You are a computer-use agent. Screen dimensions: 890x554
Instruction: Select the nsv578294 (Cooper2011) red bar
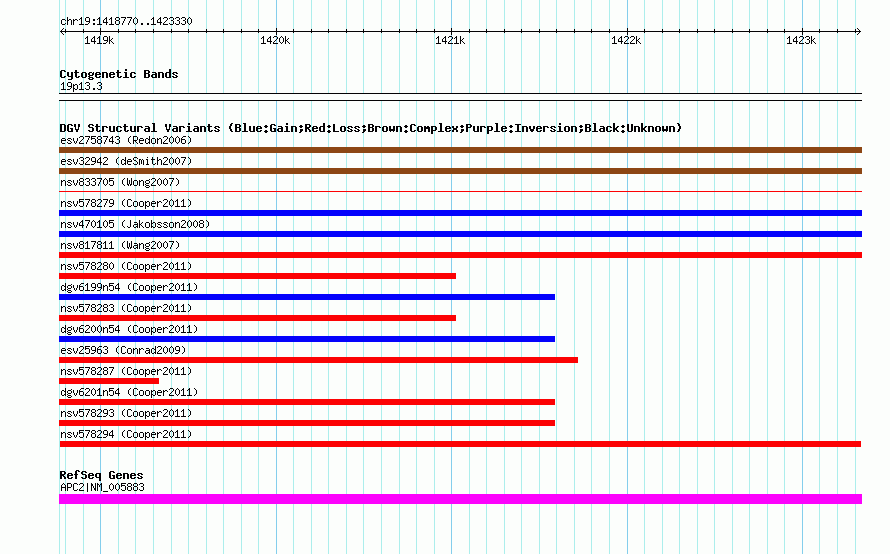click(x=460, y=444)
